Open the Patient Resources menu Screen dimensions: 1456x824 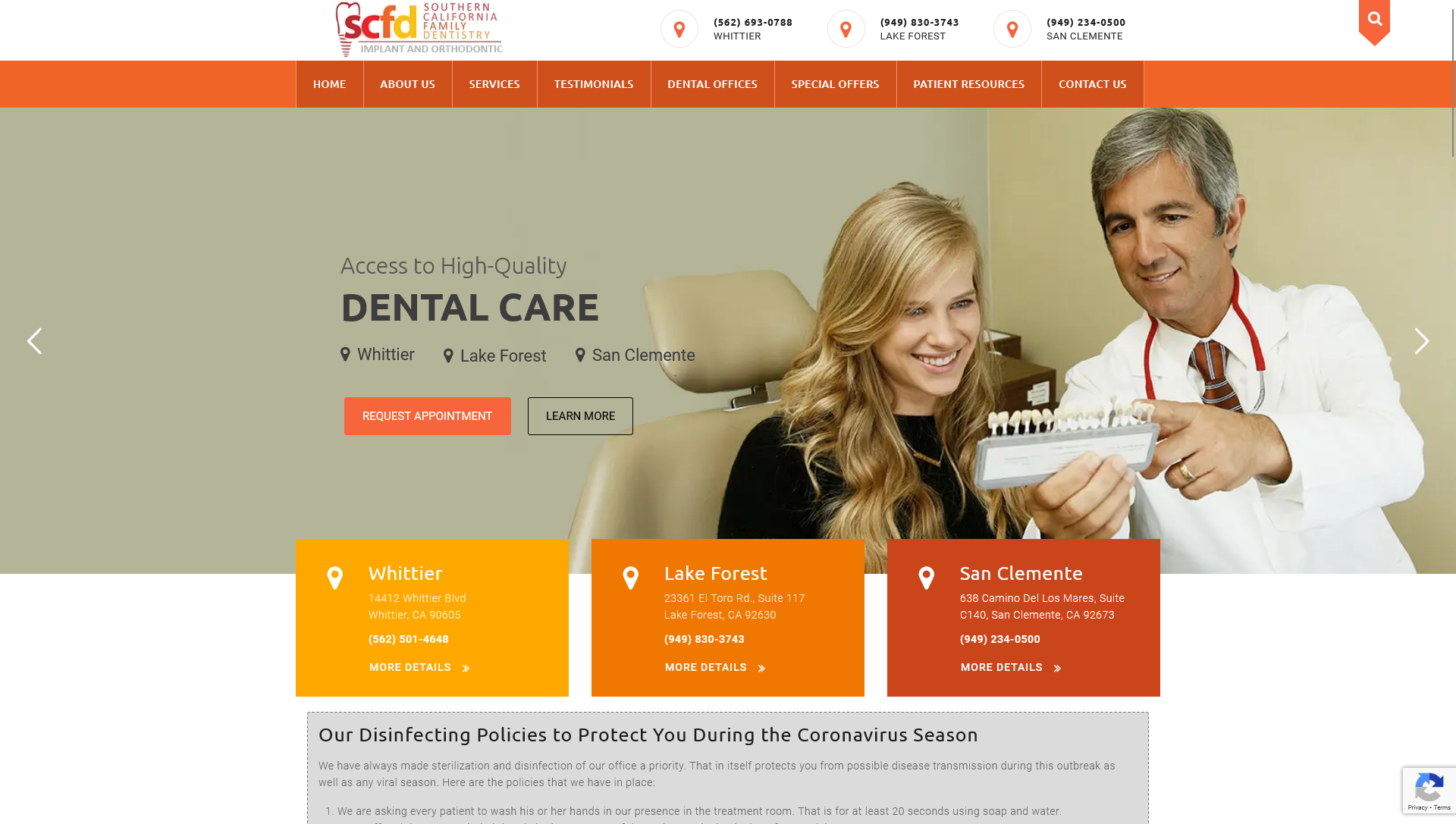coord(968,84)
